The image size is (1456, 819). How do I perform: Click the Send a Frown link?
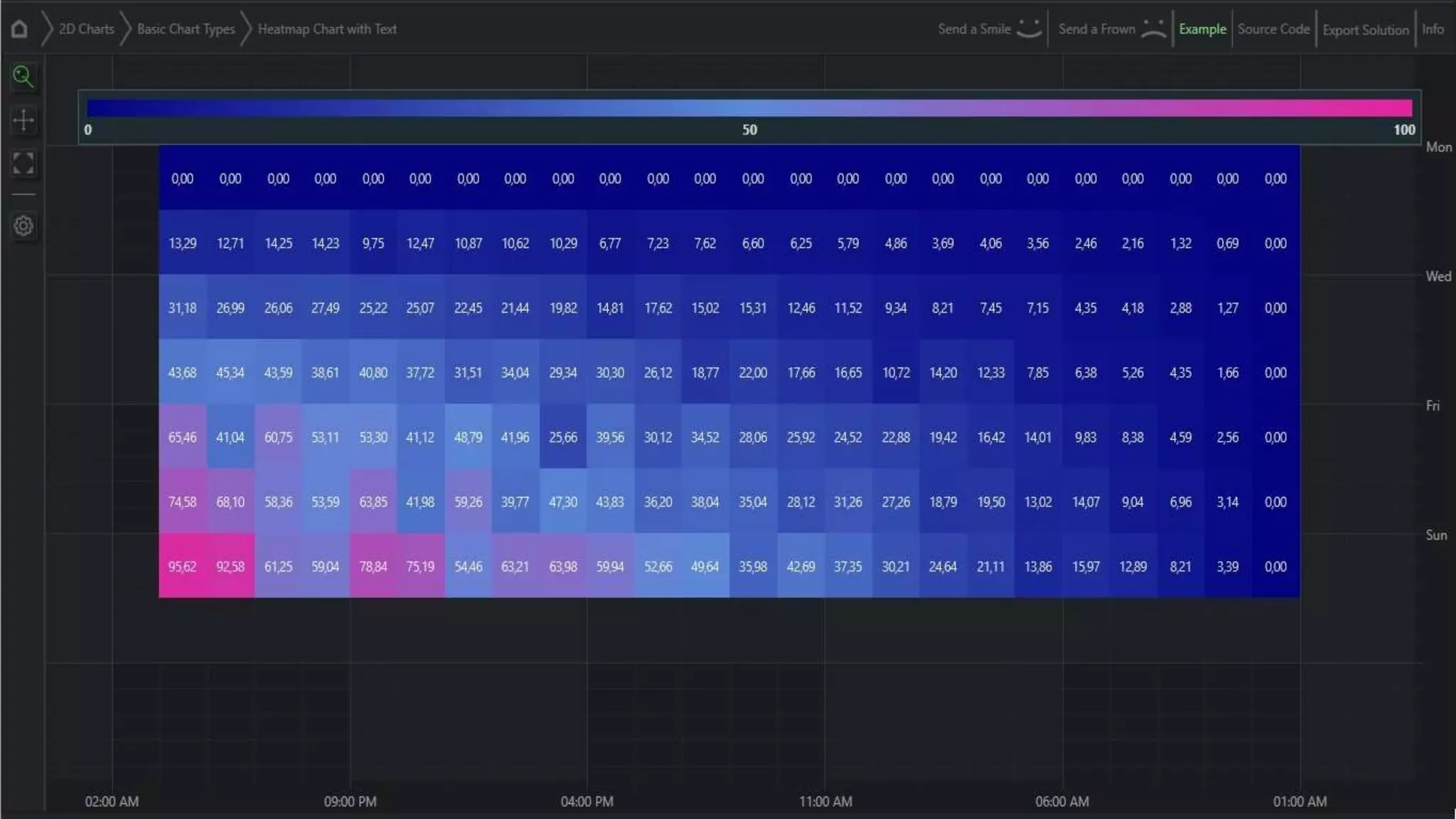(x=1096, y=29)
